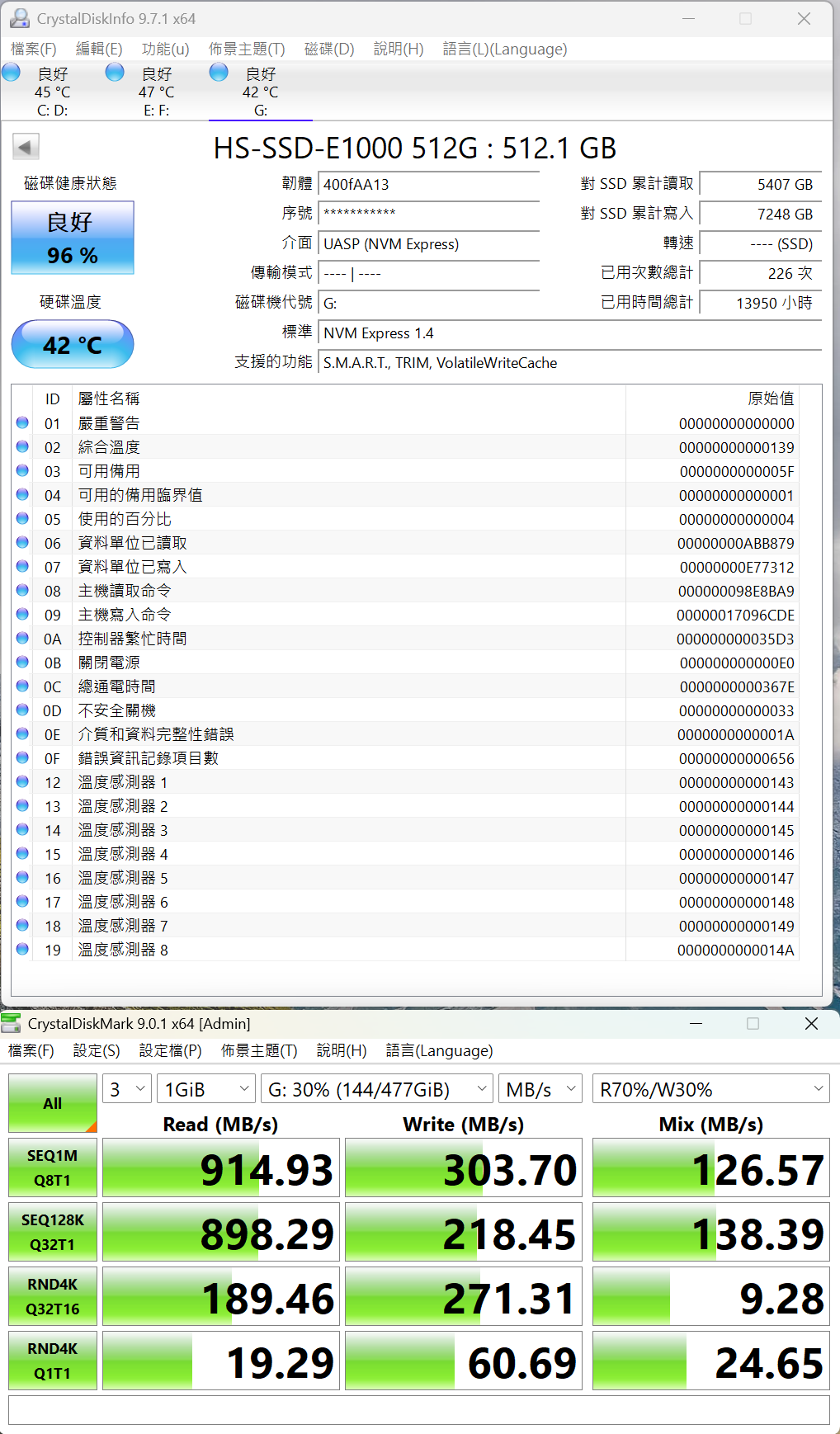Open 佈景主題(T) menu in CrystalDiskInfo

click(x=247, y=50)
